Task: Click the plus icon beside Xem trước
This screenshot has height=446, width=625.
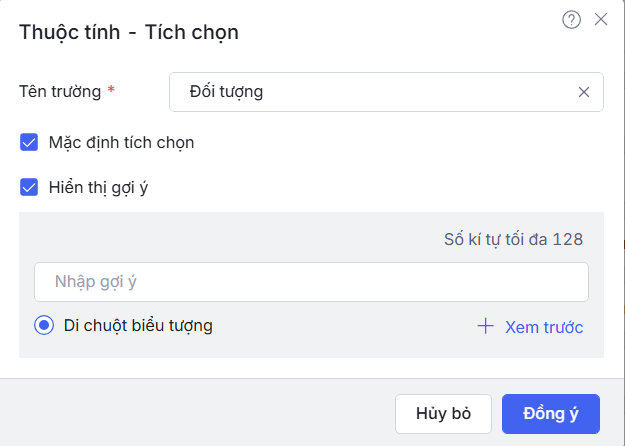Action: (x=486, y=326)
